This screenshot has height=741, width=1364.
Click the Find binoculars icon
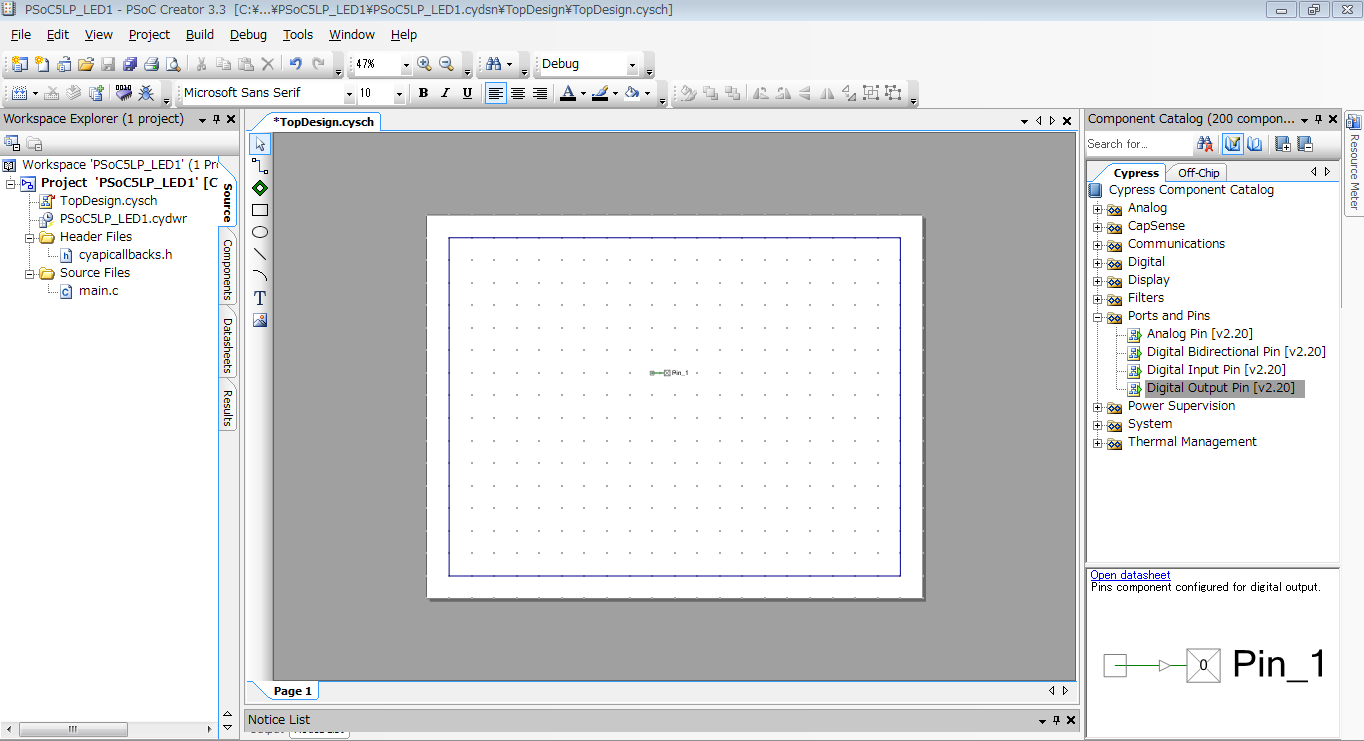click(x=494, y=64)
